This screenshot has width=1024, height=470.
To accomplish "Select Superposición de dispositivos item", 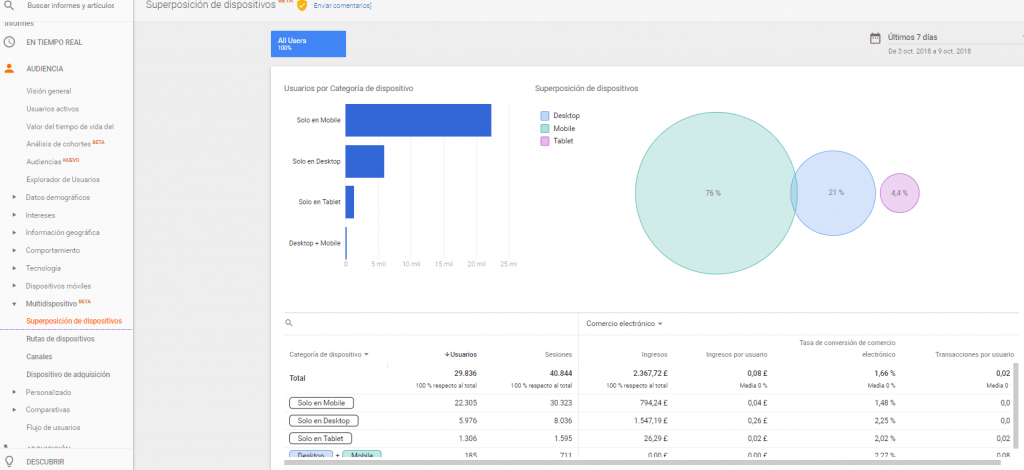I will [x=74, y=321].
